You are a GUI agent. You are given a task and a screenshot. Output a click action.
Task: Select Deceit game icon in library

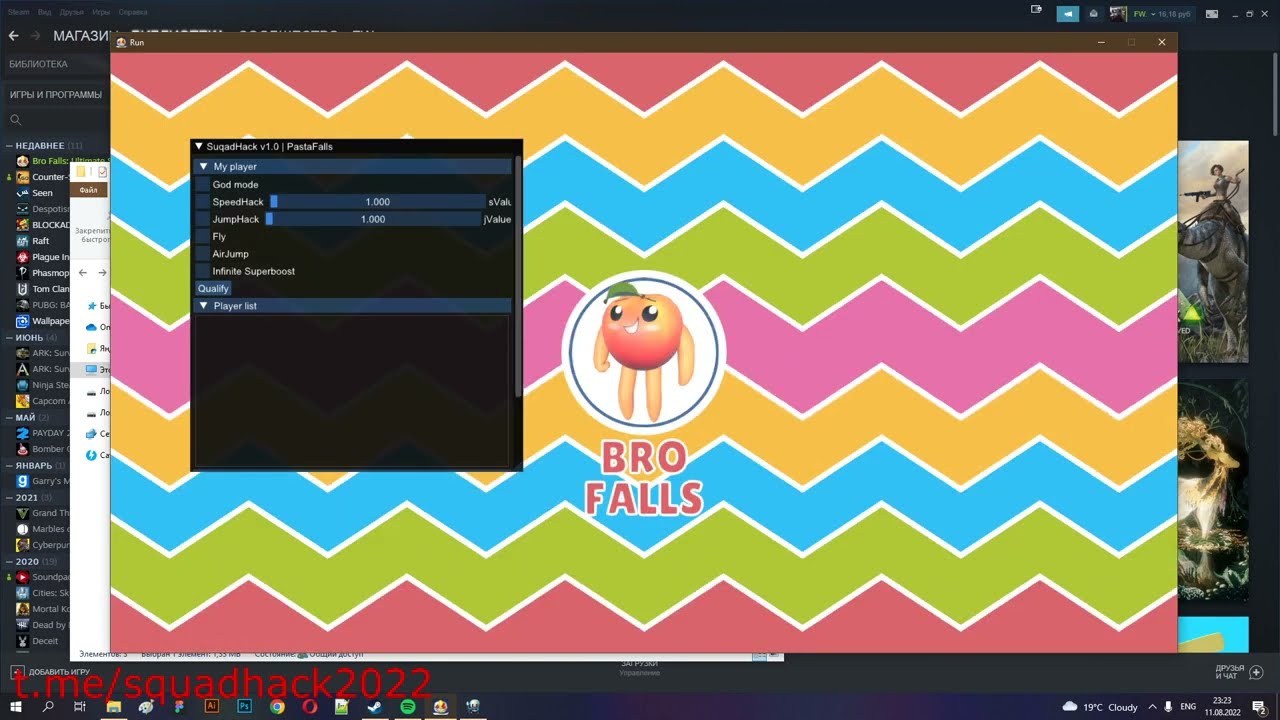(23, 641)
